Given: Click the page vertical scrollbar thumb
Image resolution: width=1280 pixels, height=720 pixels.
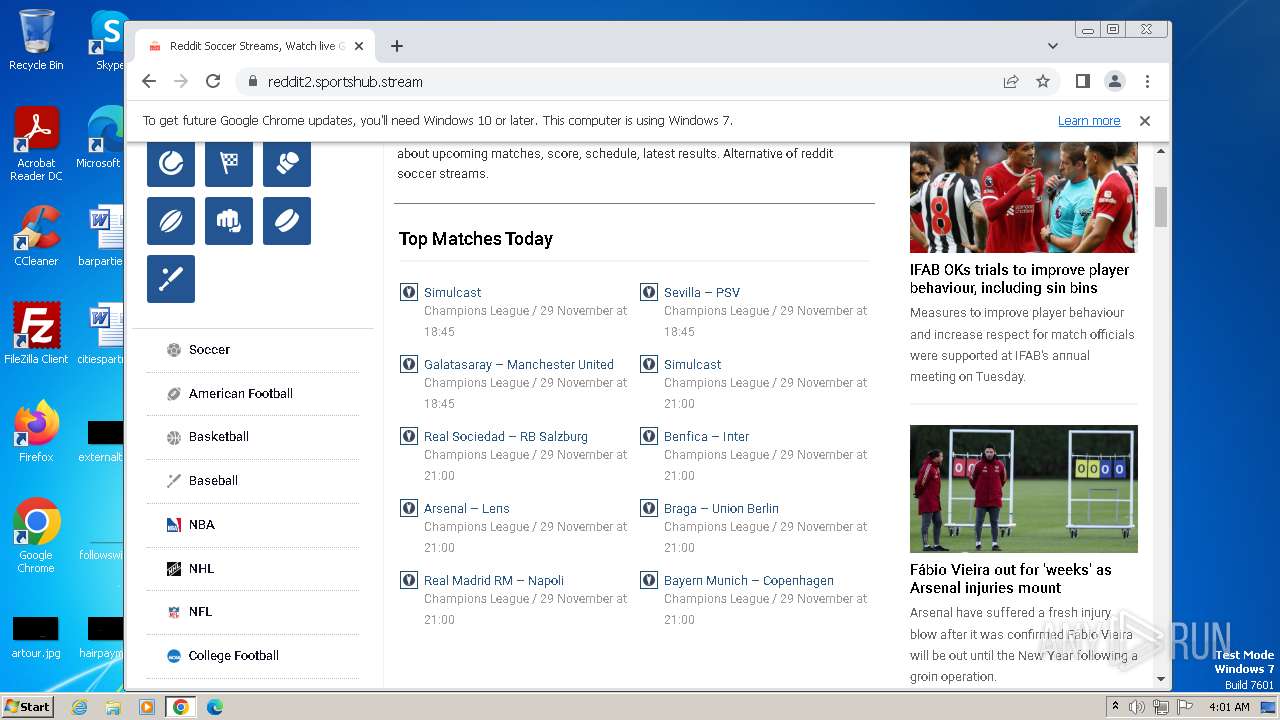Looking at the screenshot, I should tap(1161, 207).
